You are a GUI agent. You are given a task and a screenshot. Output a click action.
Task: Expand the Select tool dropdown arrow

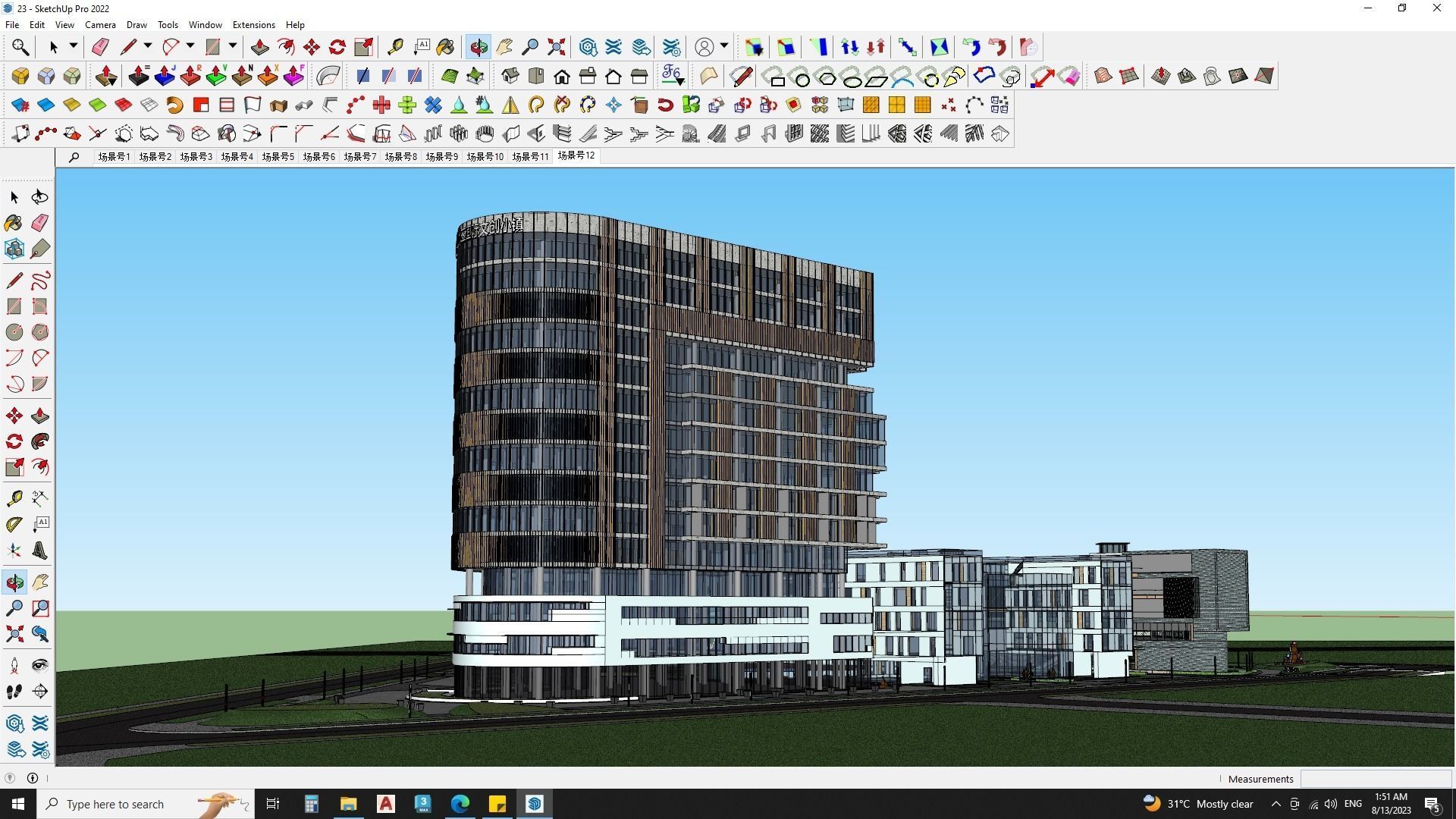tap(74, 46)
